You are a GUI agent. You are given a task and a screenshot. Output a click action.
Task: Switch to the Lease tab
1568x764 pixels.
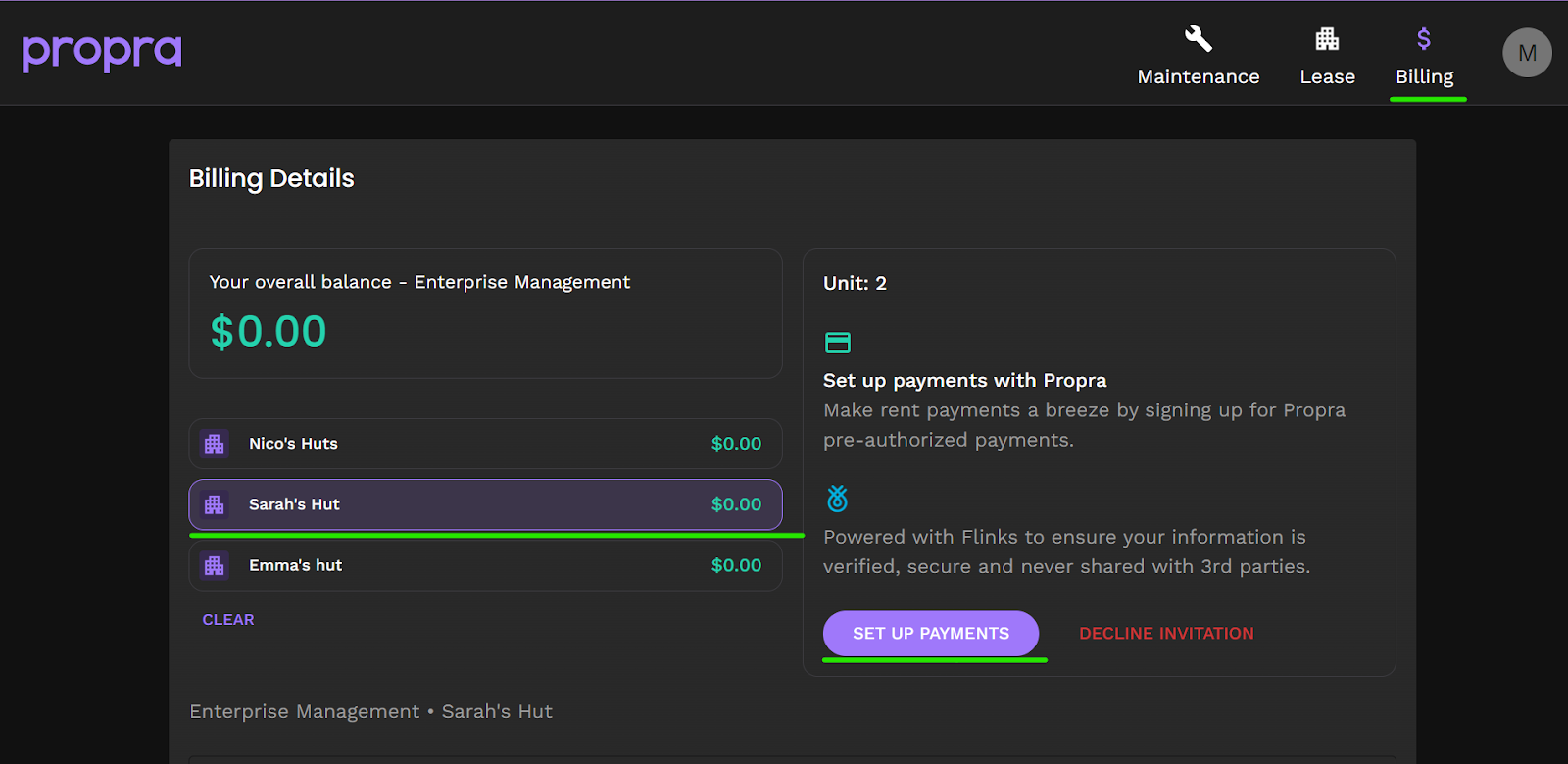click(x=1328, y=76)
